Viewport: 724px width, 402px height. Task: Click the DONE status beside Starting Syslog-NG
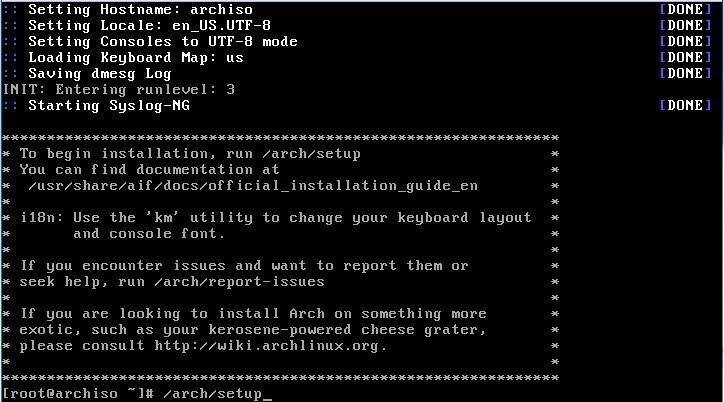pyautogui.click(x=685, y=105)
